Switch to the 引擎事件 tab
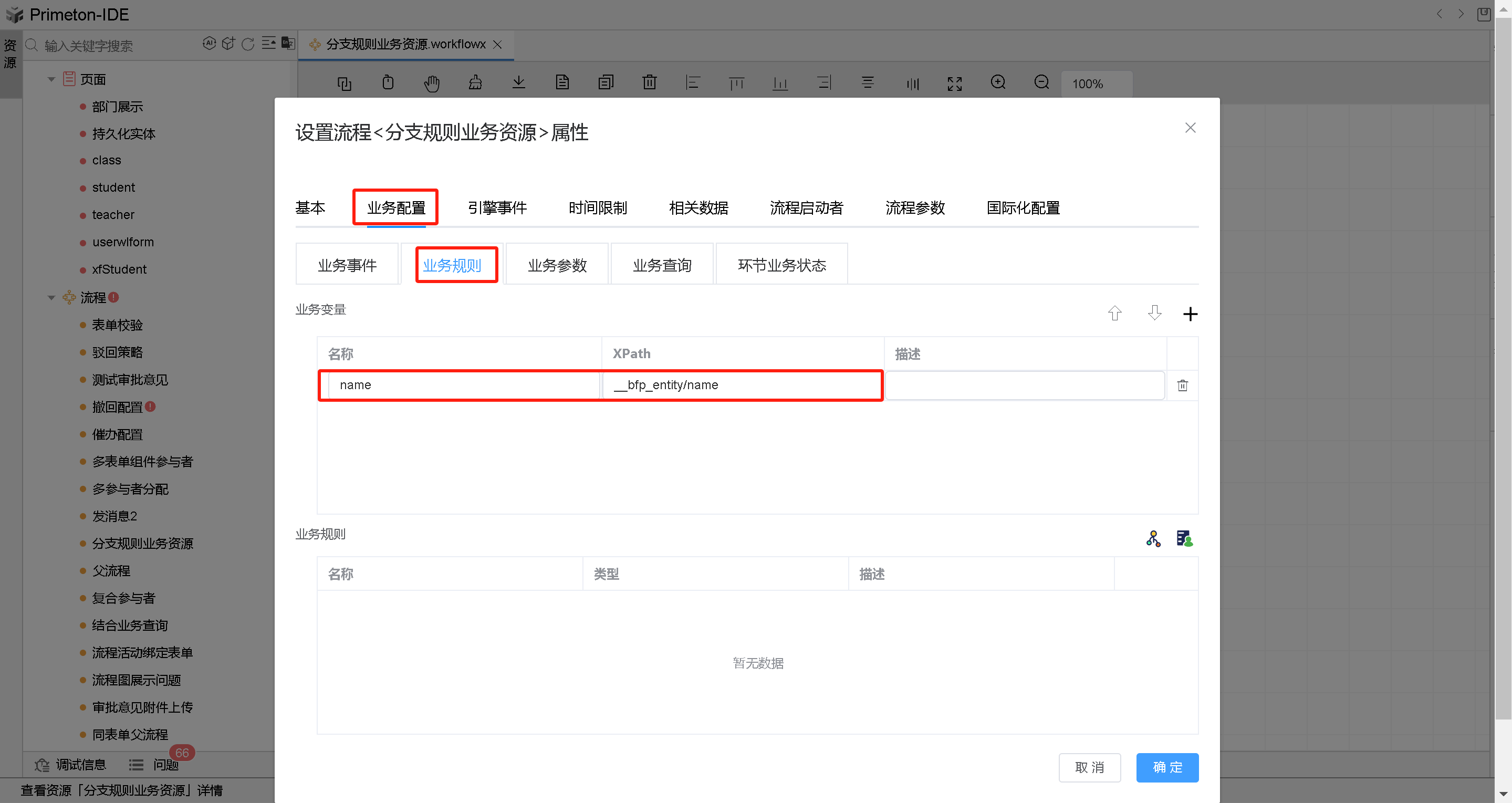The height and width of the screenshot is (803, 1512). pos(497,208)
